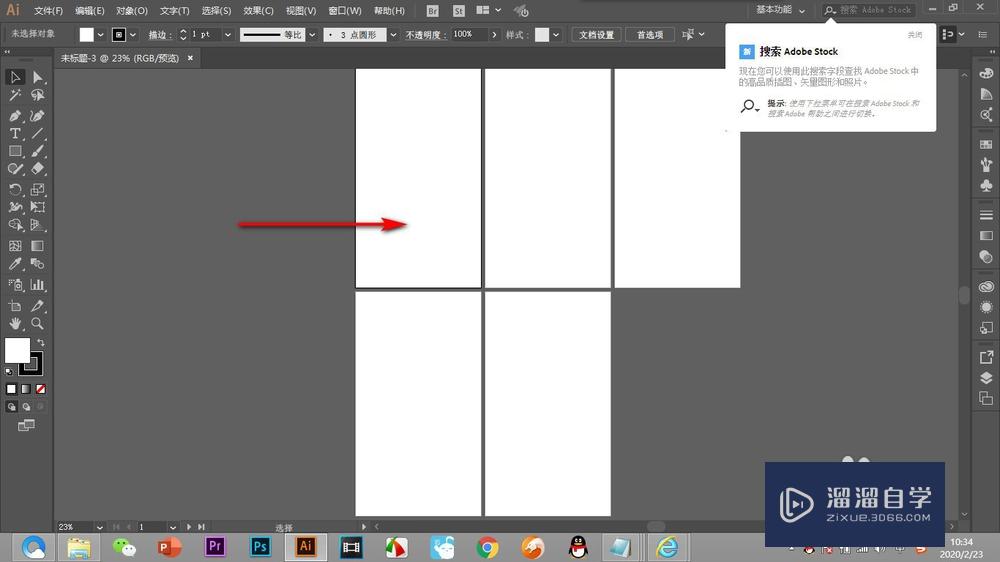The image size is (1000, 562).
Task: Open the Stroke color dropdown
Action: (133, 35)
